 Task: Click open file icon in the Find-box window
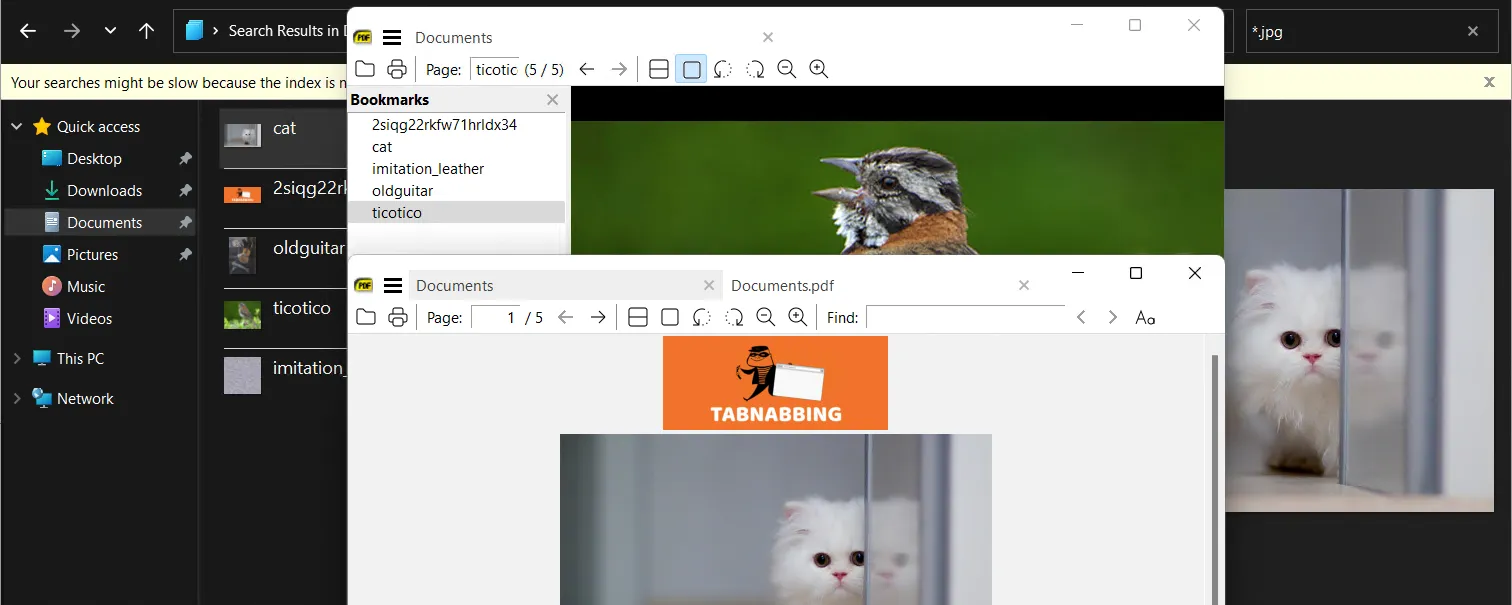tap(366, 317)
